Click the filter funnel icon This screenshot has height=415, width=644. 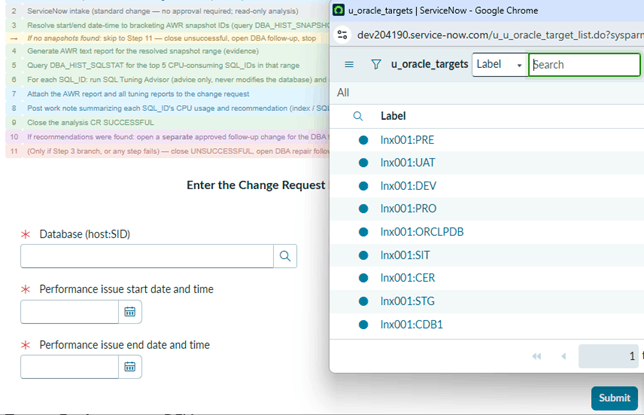point(376,65)
